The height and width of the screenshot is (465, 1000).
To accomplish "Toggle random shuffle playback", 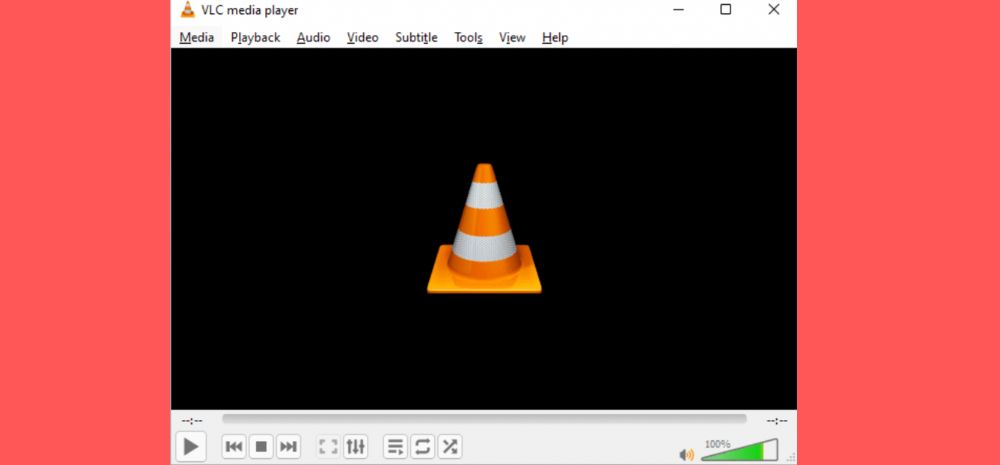I will point(449,447).
